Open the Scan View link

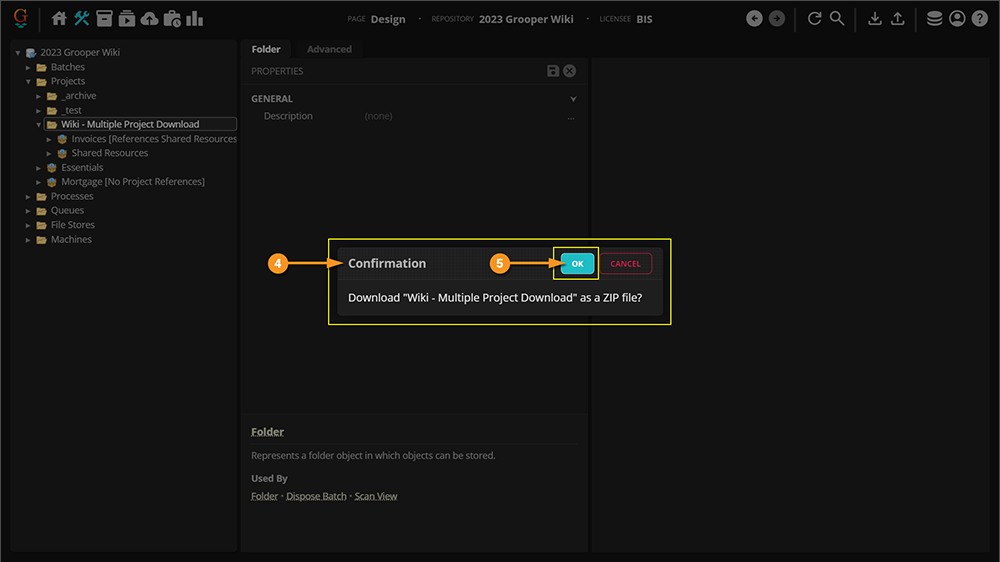tap(376, 496)
